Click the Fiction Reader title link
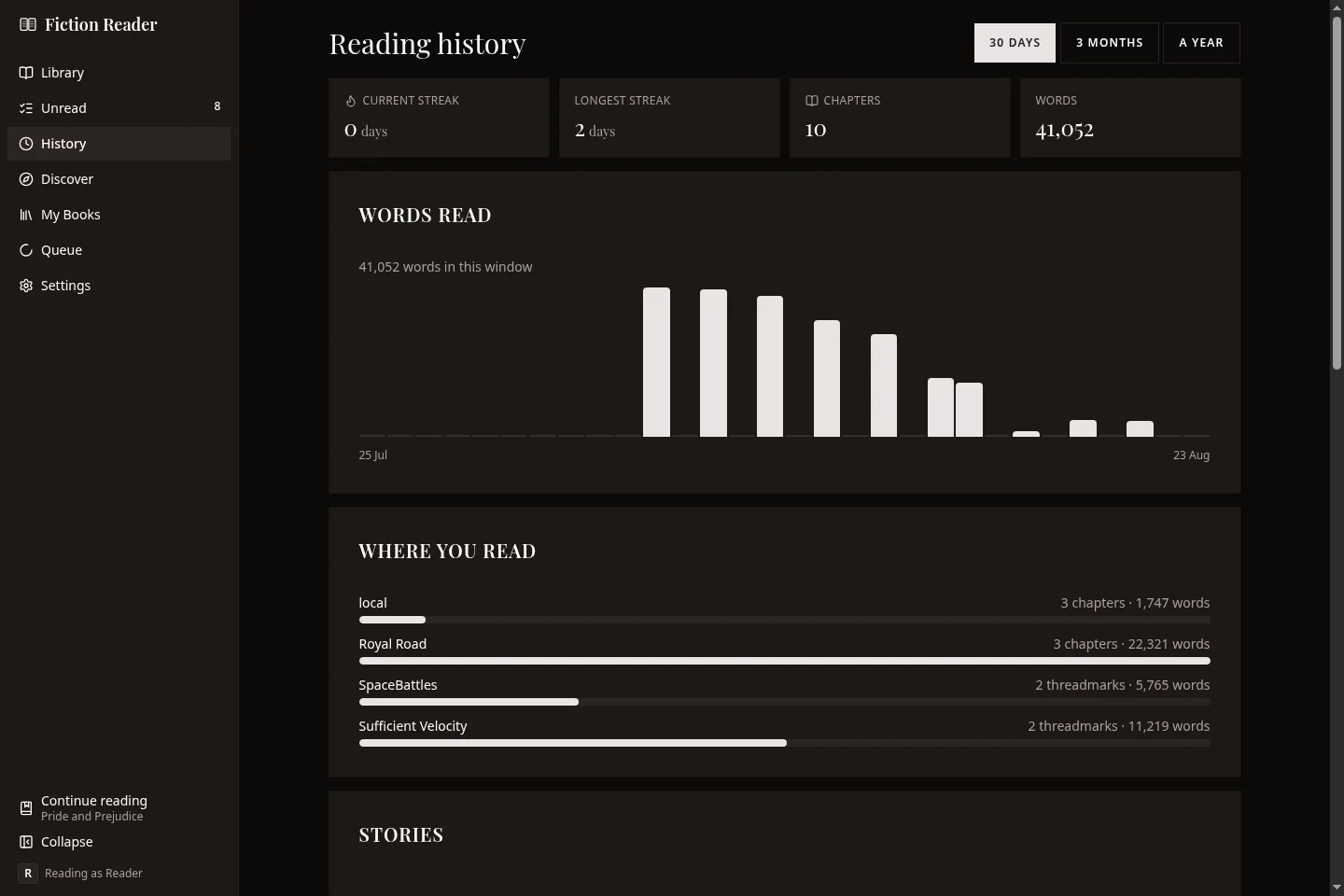The image size is (1344, 896). pos(101,24)
